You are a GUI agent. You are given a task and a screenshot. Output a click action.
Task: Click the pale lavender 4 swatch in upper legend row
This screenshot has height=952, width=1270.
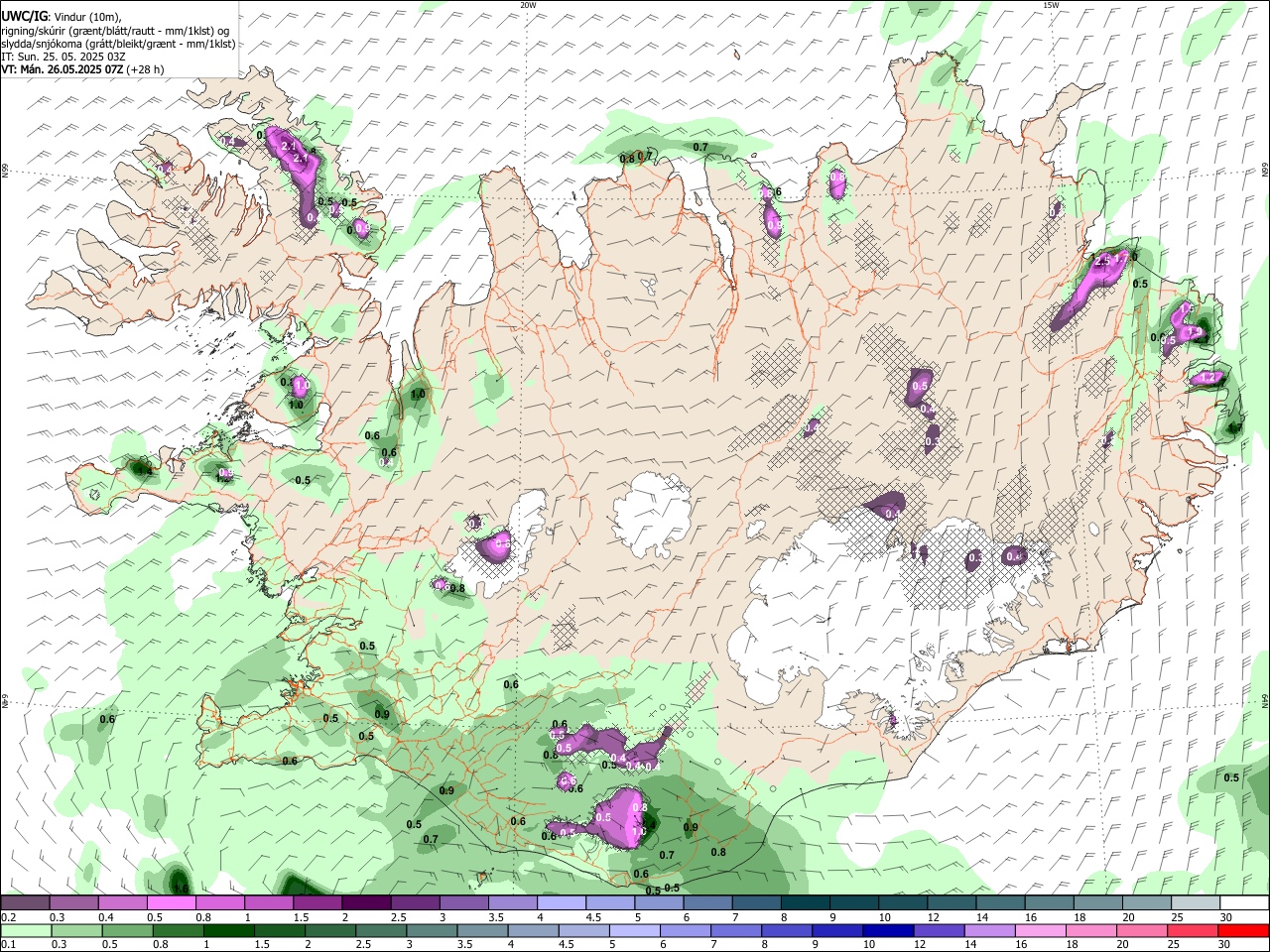coord(562,902)
